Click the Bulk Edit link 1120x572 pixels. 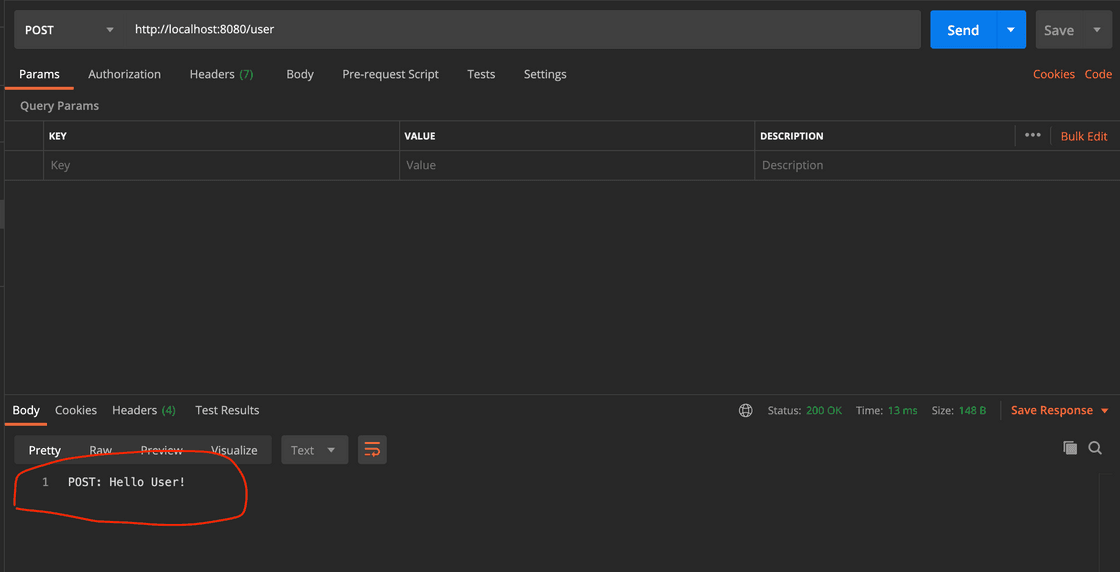(x=1084, y=136)
